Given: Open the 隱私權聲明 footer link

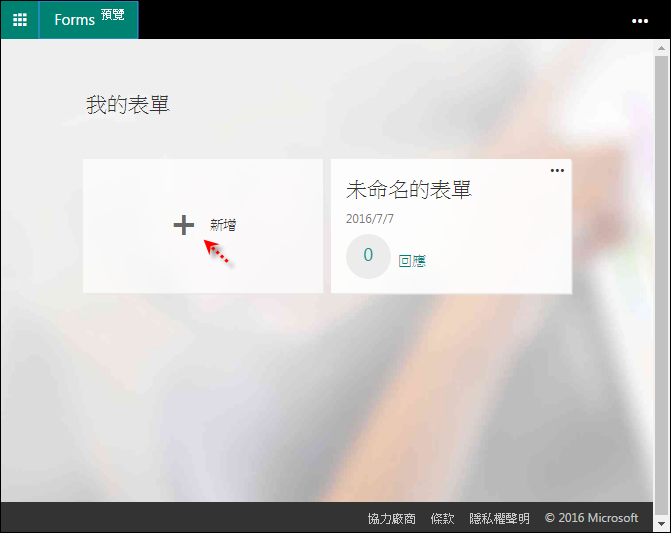Looking at the screenshot, I should 499,518.
